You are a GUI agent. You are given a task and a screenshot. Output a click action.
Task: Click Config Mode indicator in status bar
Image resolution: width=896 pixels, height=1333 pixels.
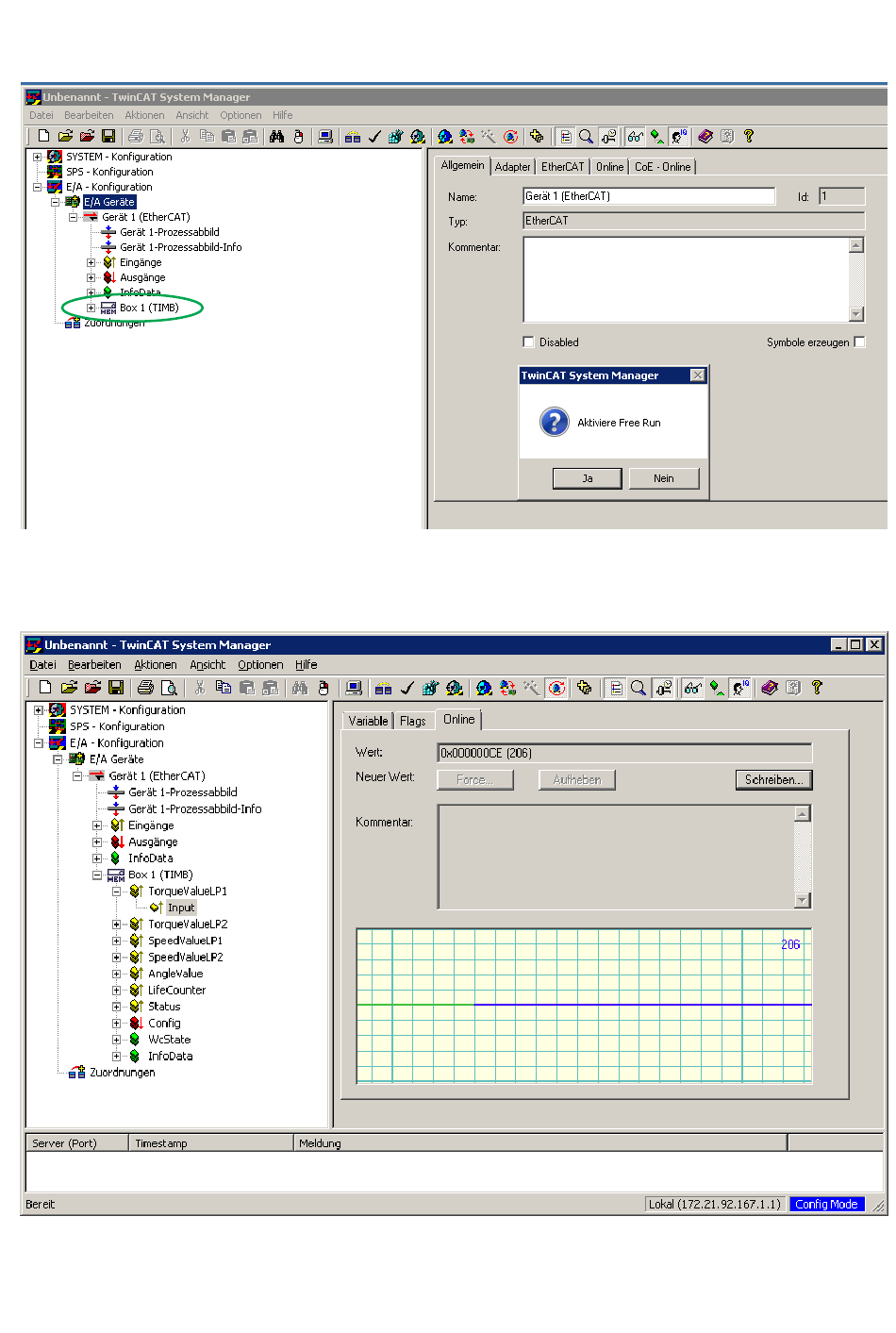827,1204
